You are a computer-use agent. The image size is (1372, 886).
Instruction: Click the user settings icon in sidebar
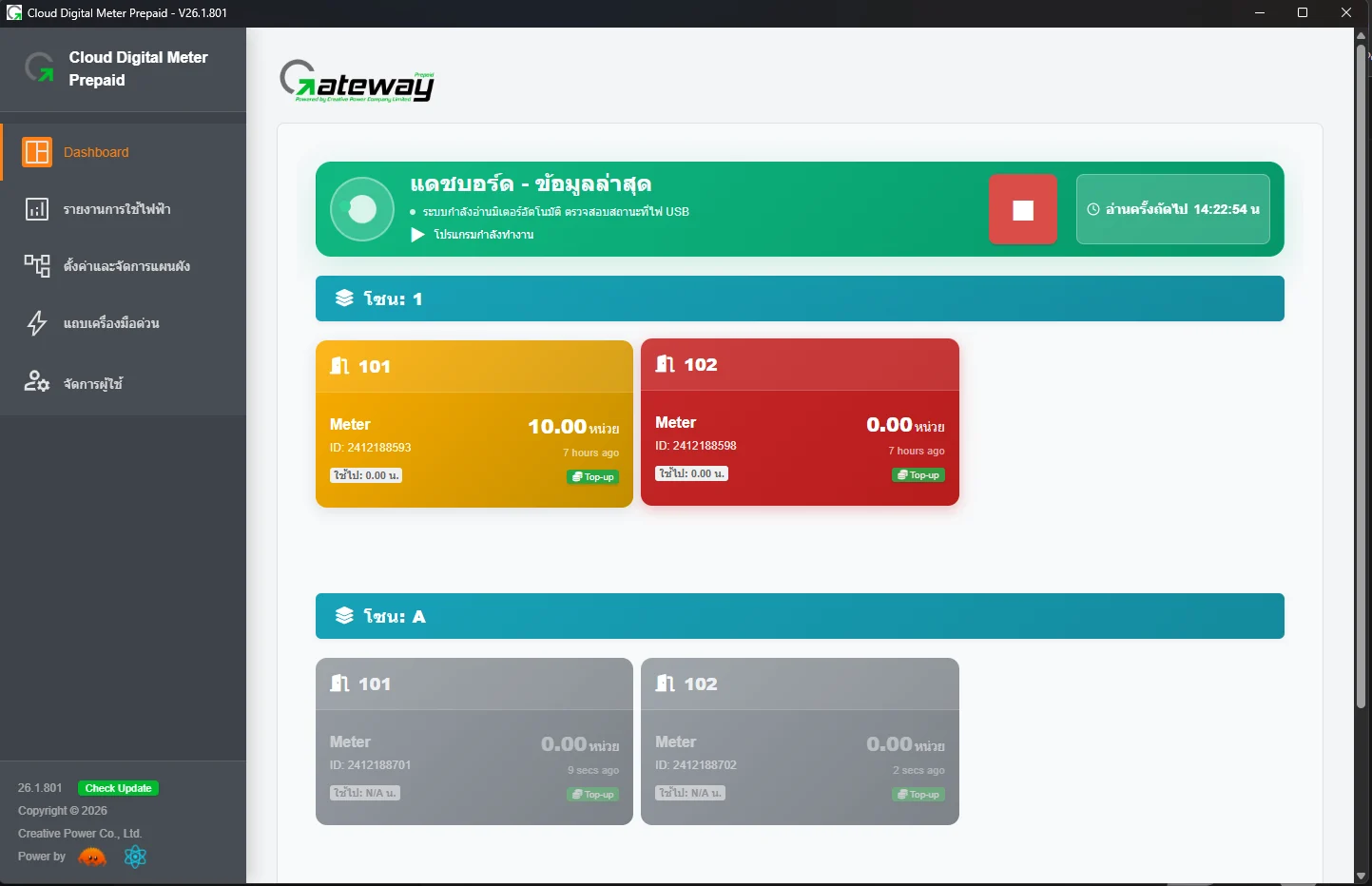tap(37, 382)
